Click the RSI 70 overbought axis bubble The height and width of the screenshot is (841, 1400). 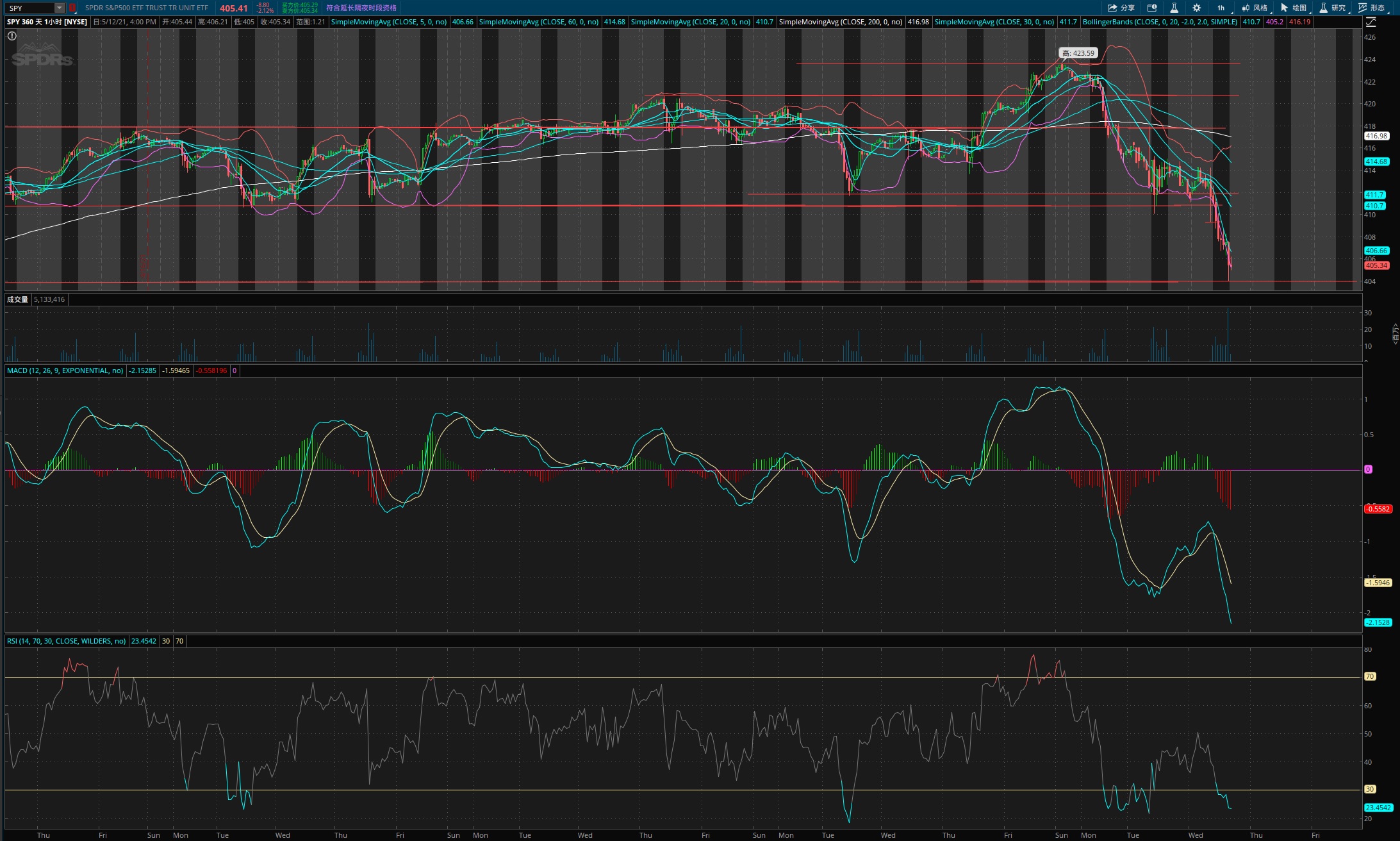click(1370, 676)
